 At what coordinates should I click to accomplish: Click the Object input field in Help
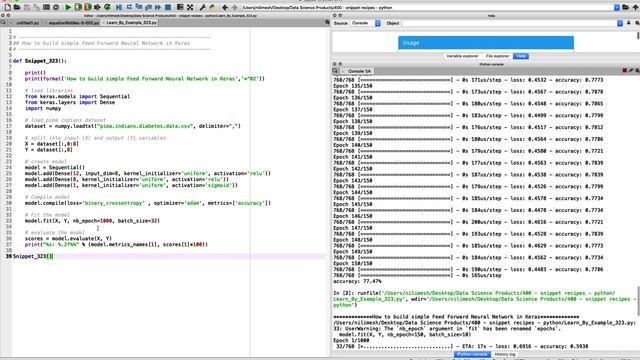[x=509, y=23]
